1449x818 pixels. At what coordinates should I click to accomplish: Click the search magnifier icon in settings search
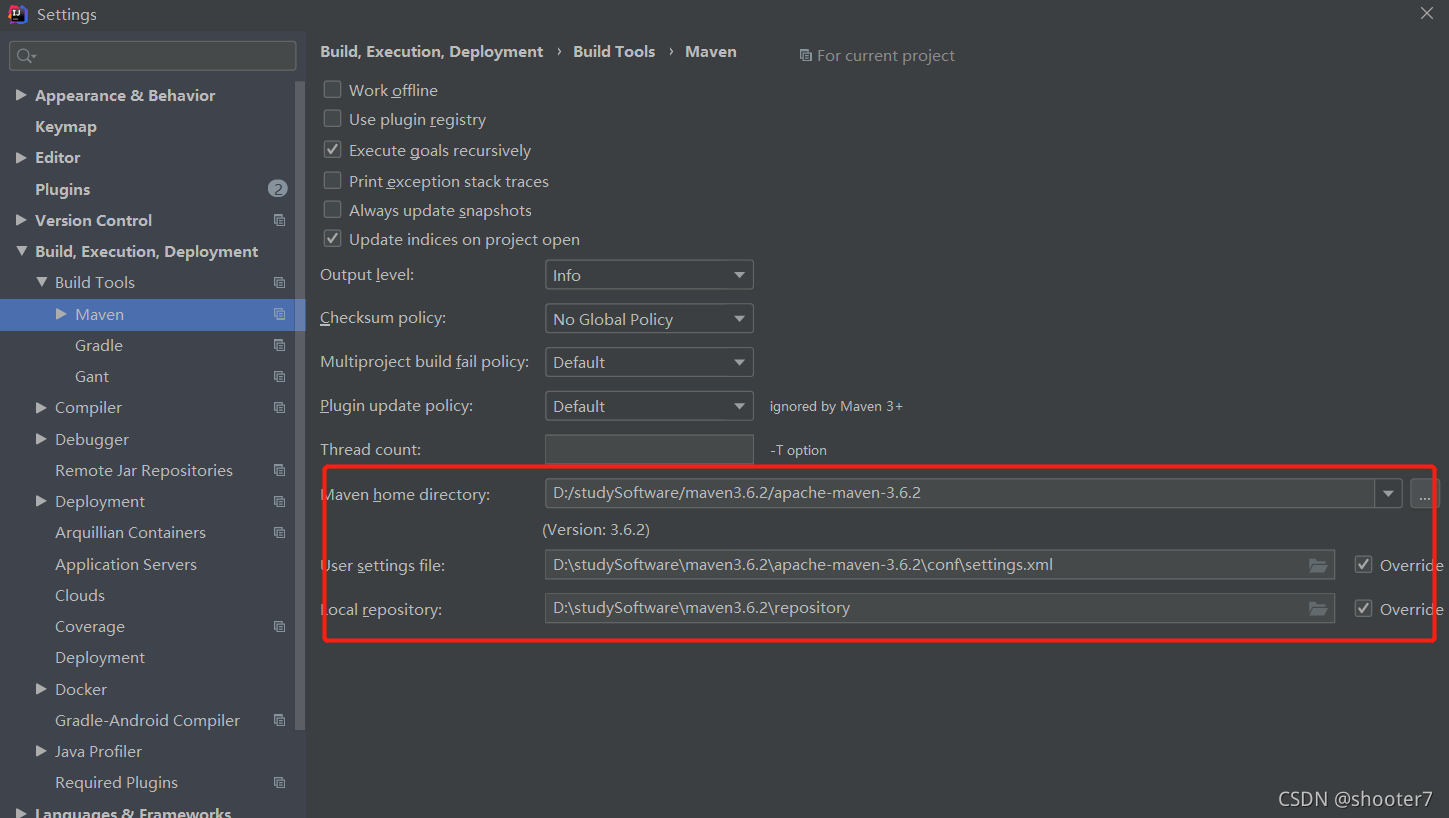tap(26, 56)
